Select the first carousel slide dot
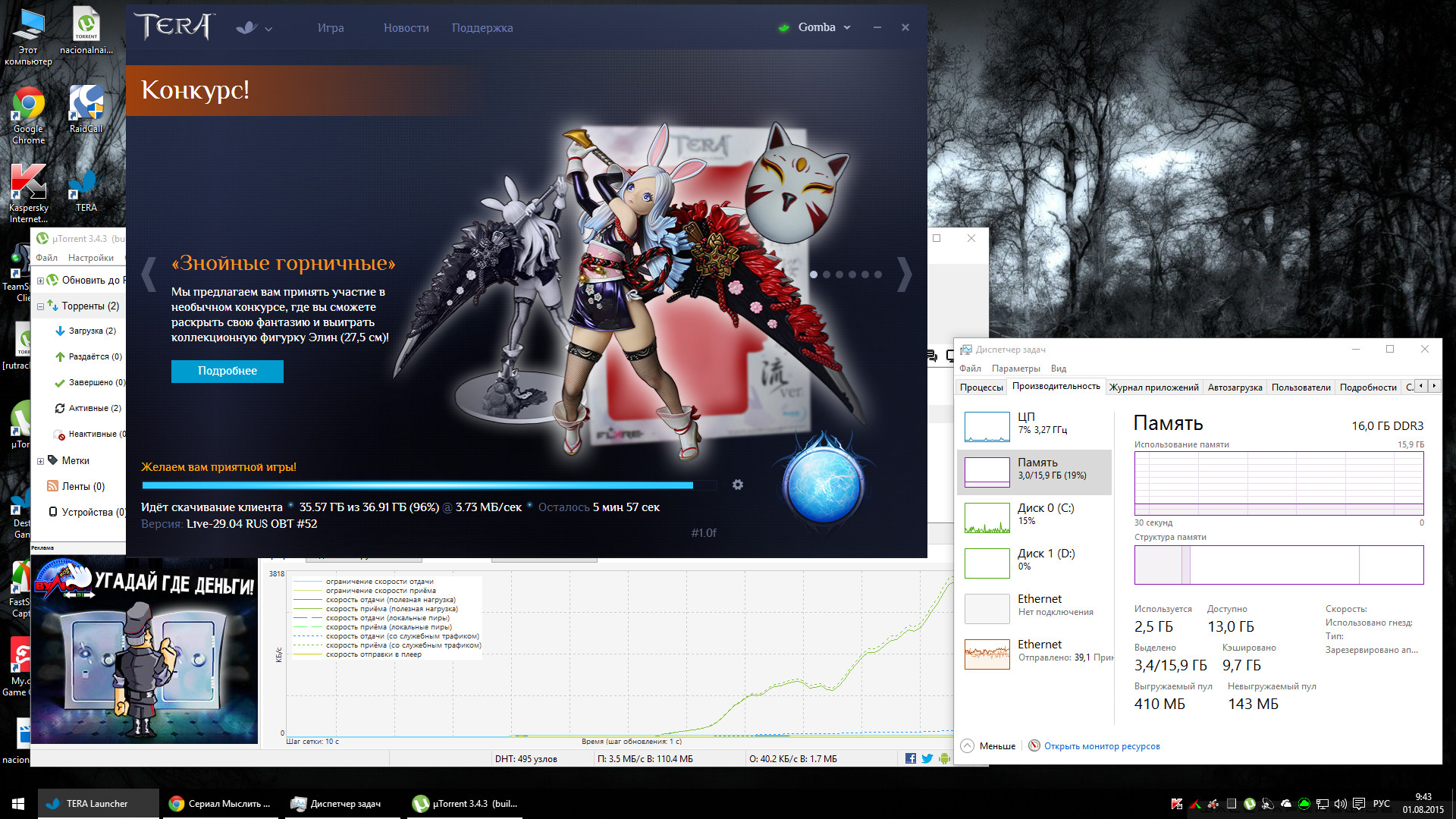The height and width of the screenshot is (819, 1456). (814, 275)
